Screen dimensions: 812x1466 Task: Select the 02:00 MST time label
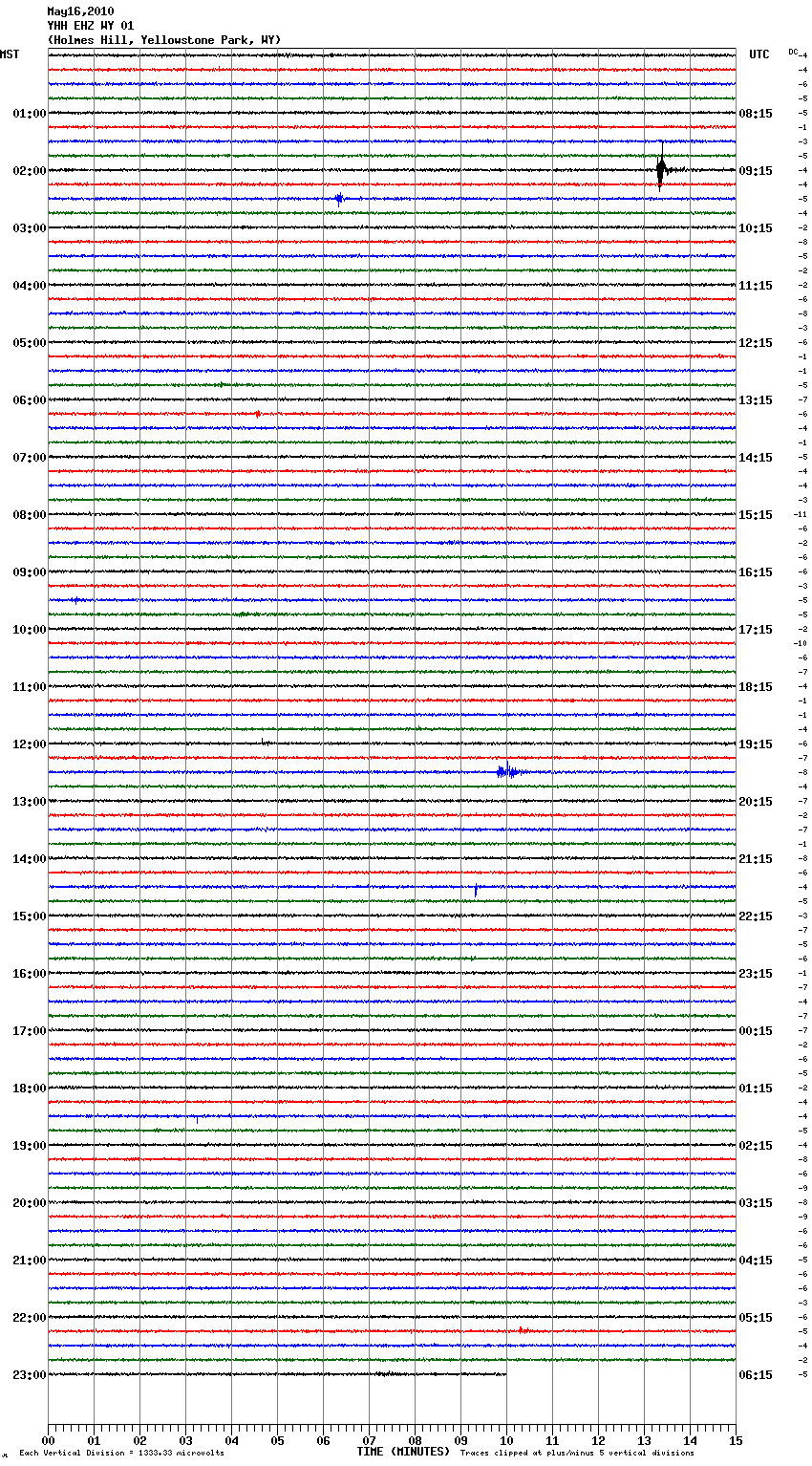[x=29, y=171]
